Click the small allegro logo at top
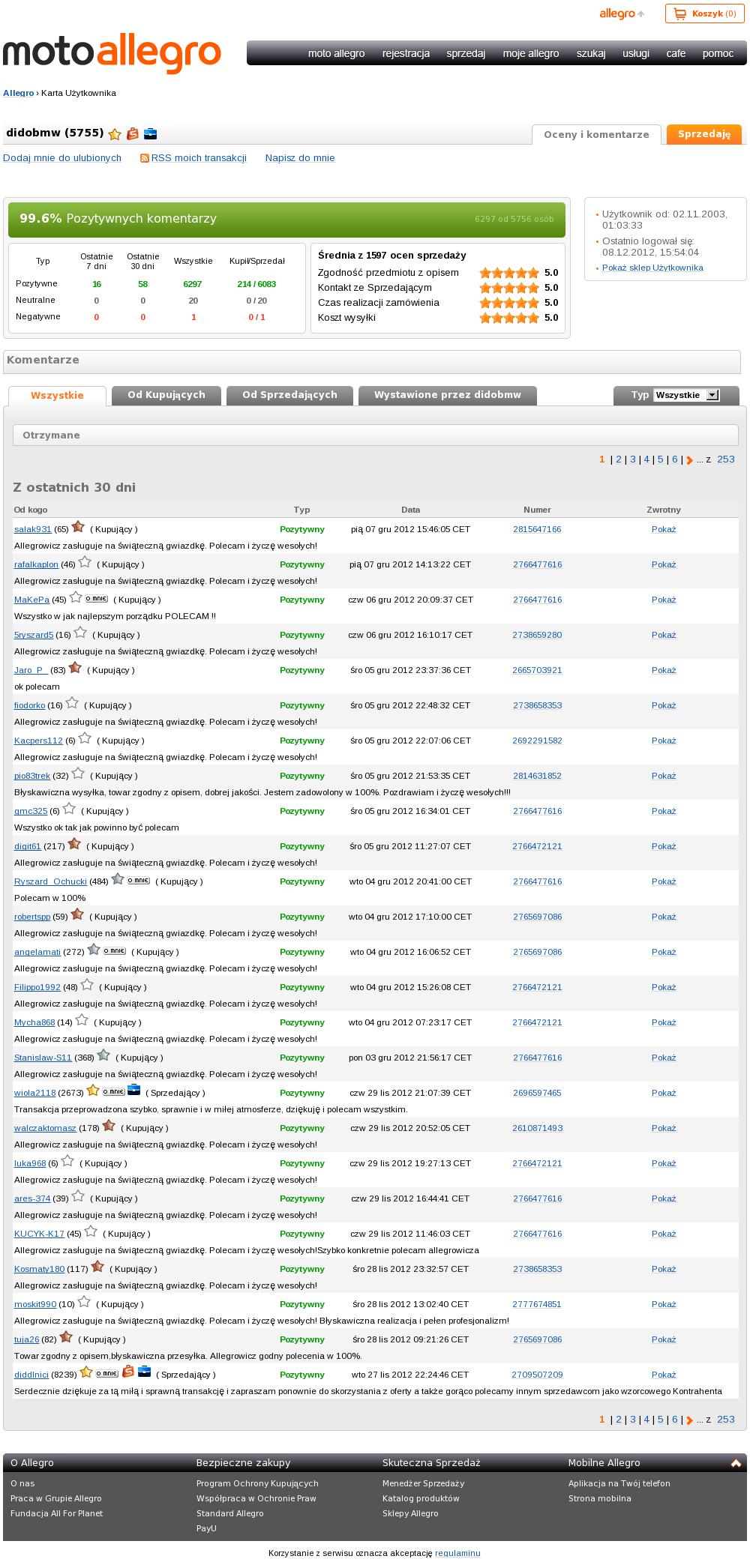Viewport: 750px width, 1568px height. click(621, 13)
